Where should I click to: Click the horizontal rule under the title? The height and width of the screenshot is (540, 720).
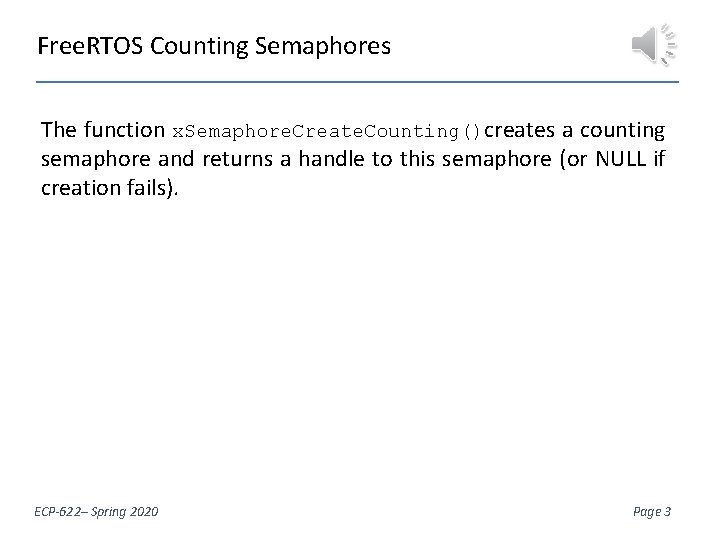[356, 81]
